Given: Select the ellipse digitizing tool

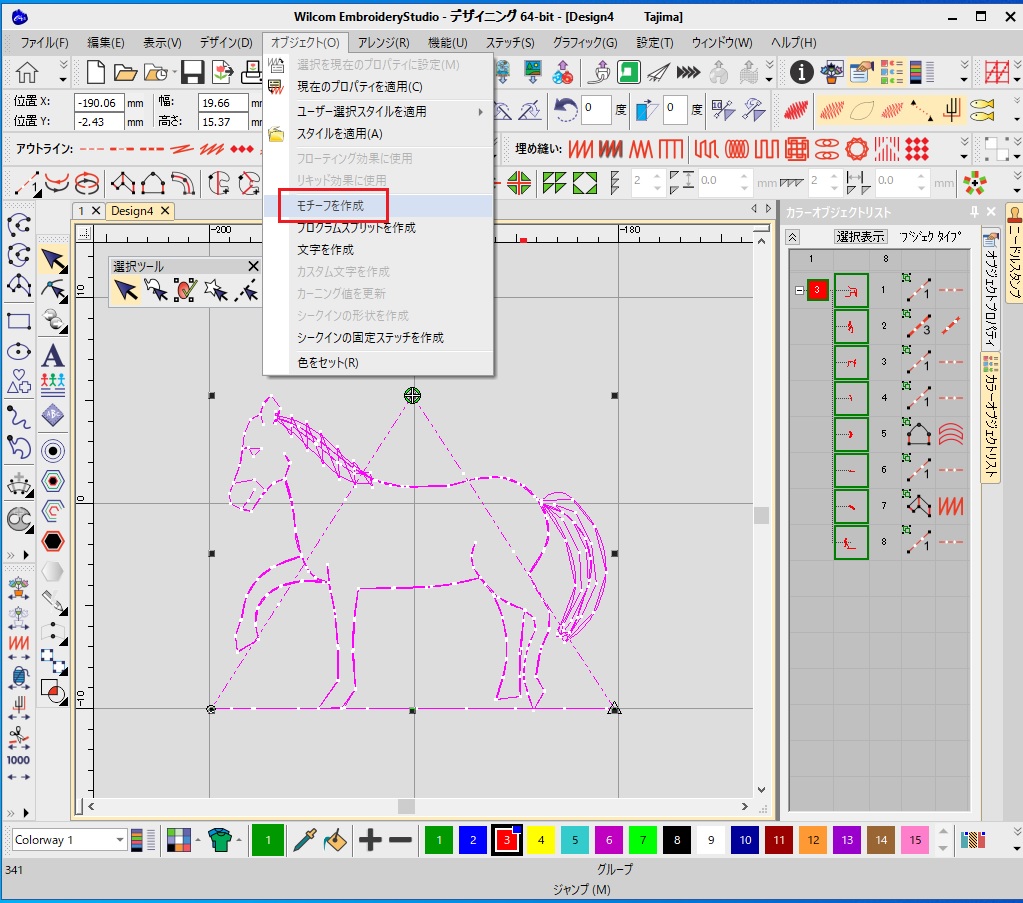Looking at the screenshot, I should pyautogui.click(x=19, y=352).
